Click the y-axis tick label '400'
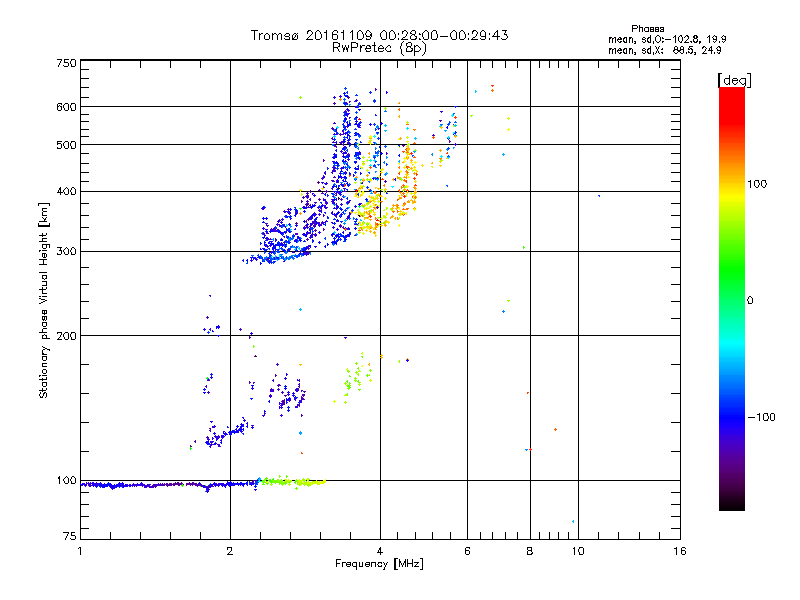Screen dimensions: 800x600 66,192
